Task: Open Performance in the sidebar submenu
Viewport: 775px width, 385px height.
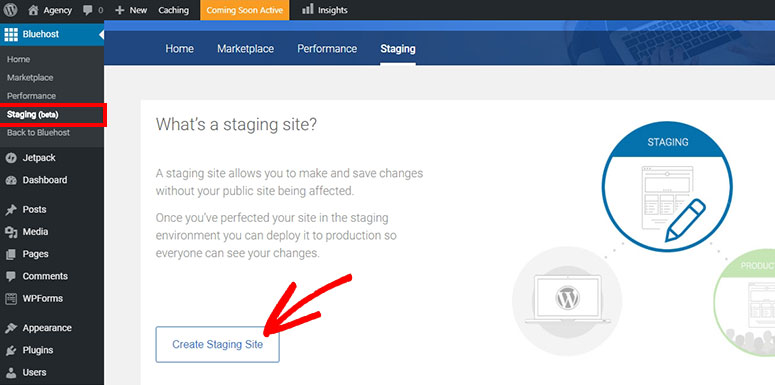Action: 31,96
